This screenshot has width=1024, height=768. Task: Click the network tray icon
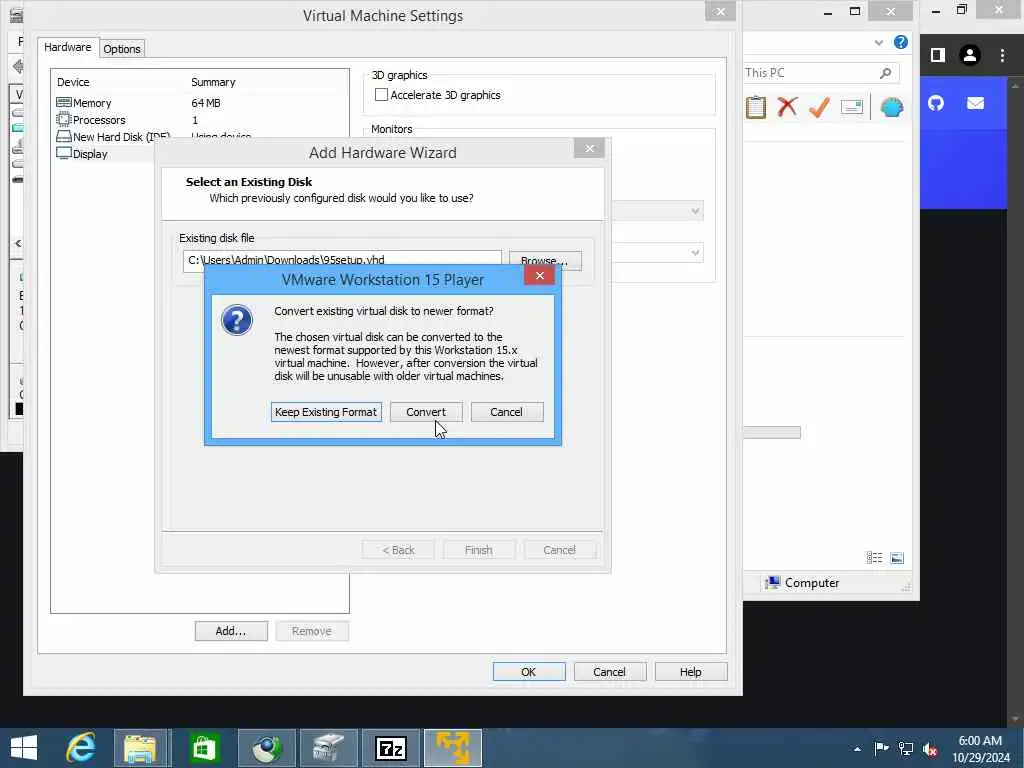click(906, 749)
